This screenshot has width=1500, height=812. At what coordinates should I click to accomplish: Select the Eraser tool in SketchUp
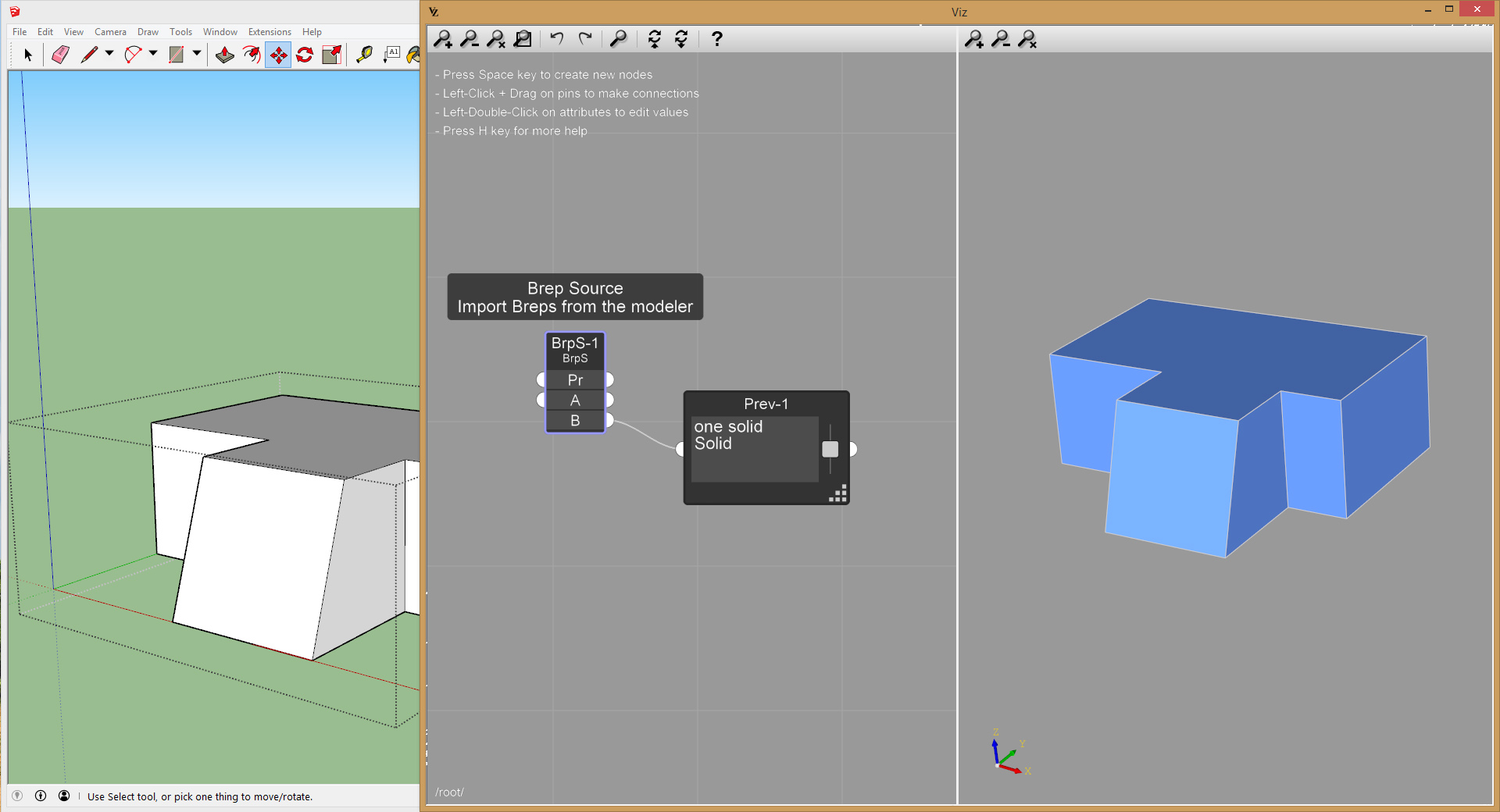coord(60,55)
